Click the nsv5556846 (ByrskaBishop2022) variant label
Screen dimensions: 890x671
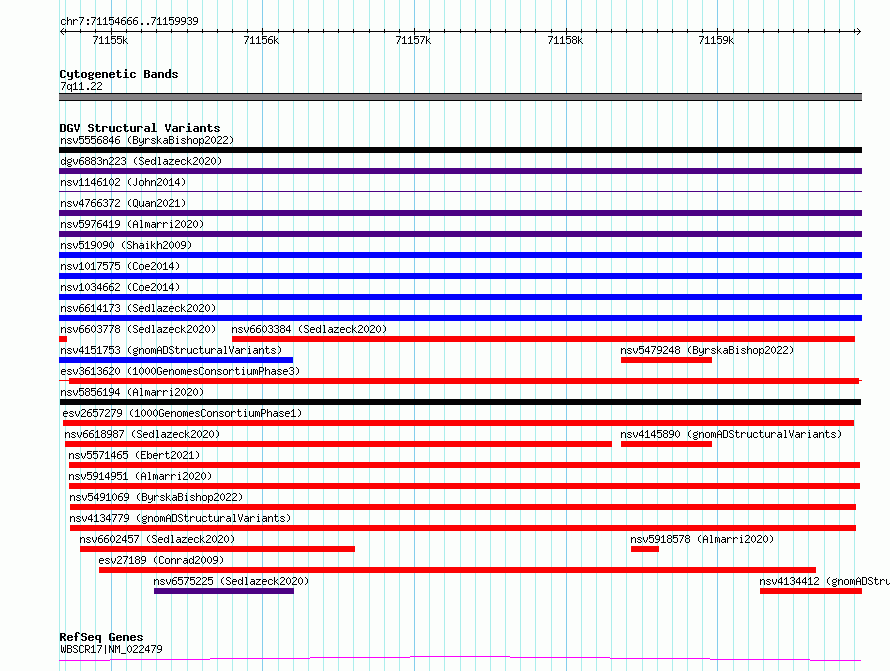[147, 140]
